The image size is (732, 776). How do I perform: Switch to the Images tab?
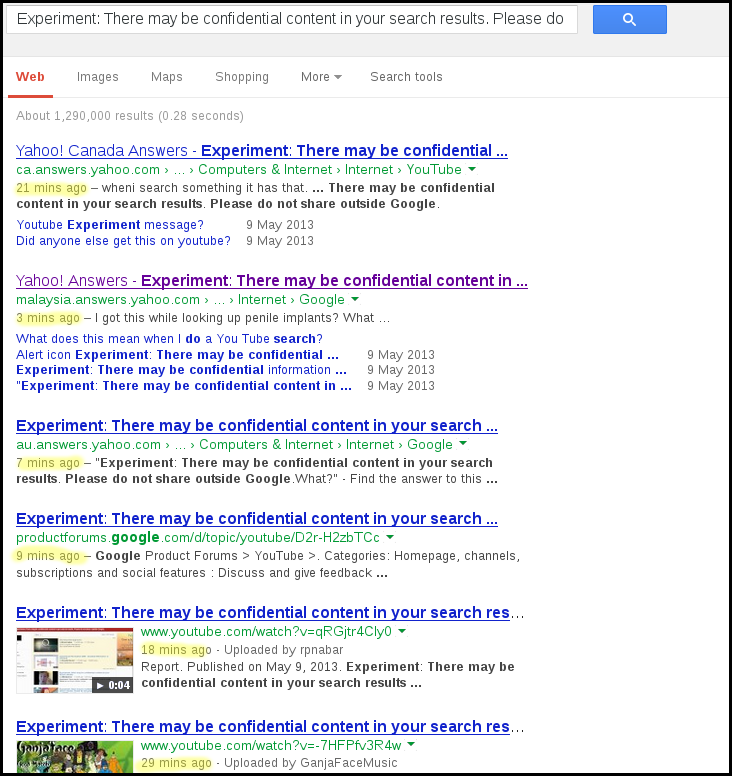pos(98,77)
